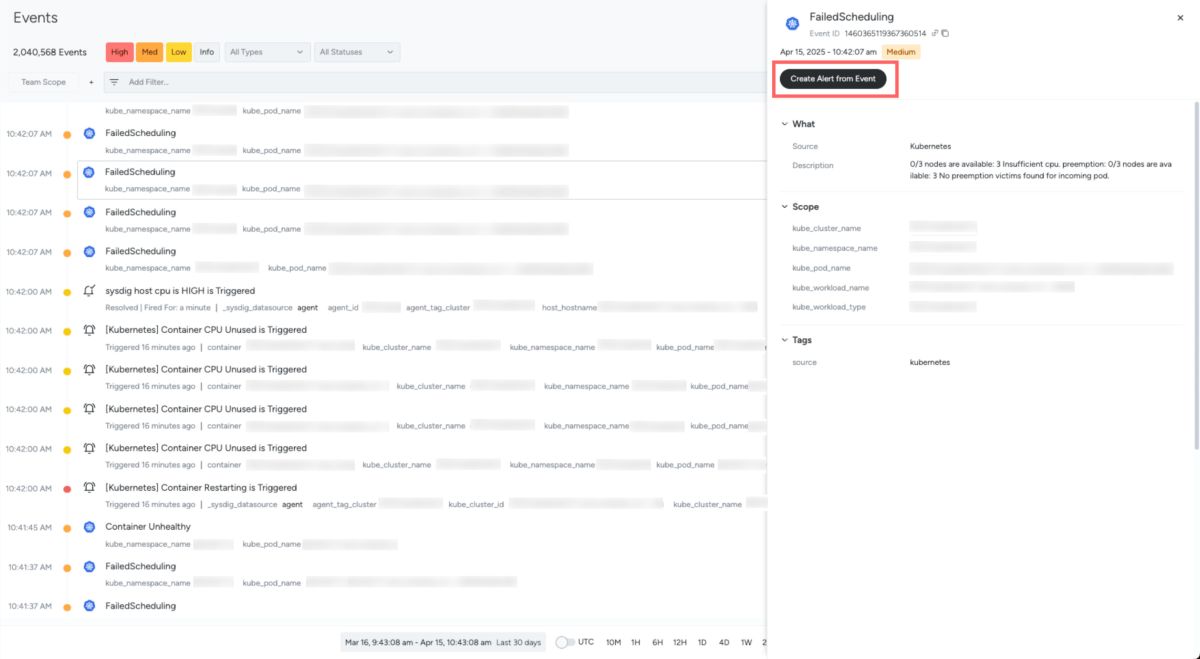1200x659 pixels.
Task: Toggle the High severity filter
Action: point(120,52)
